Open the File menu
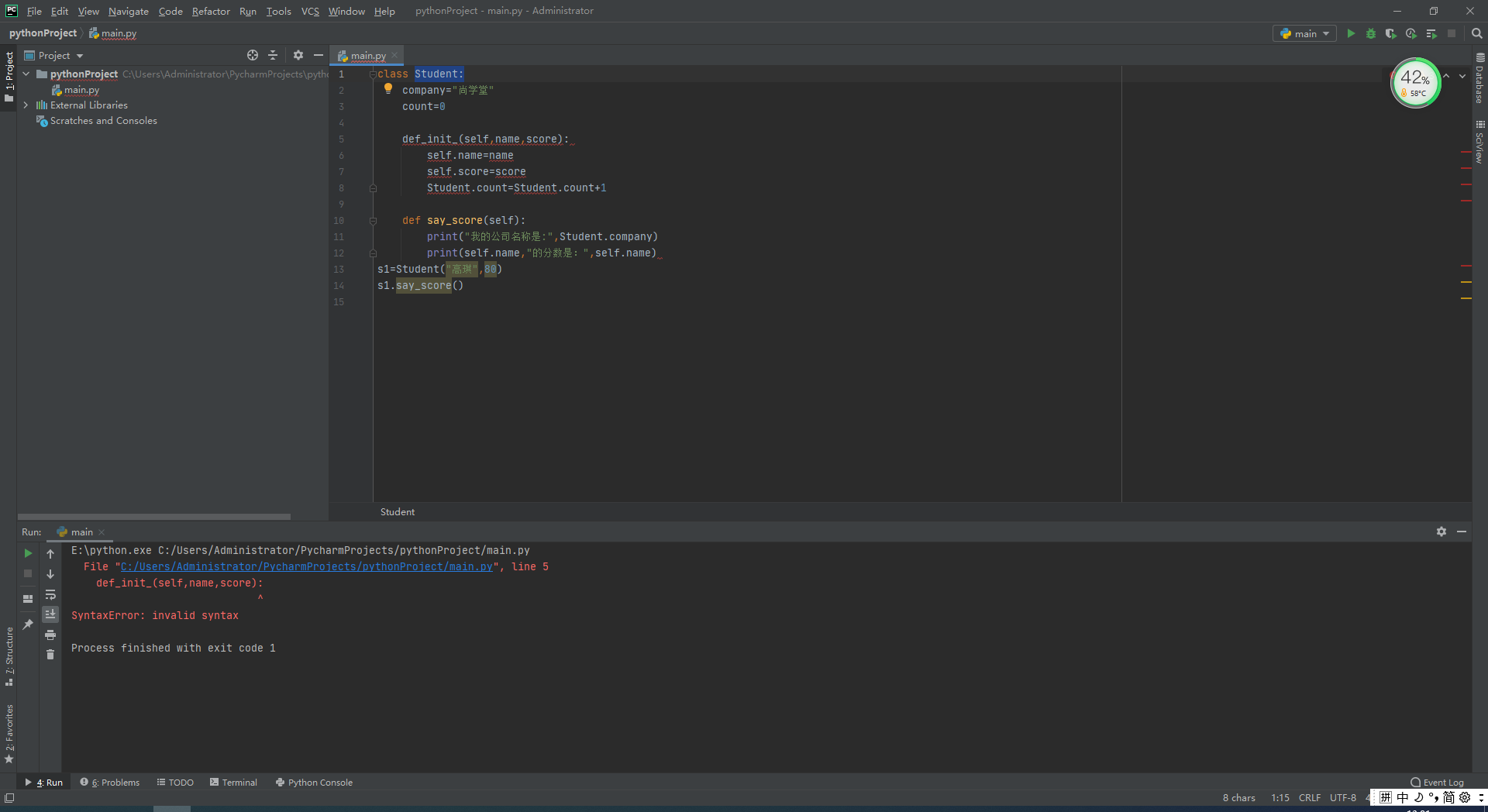 [34, 11]
